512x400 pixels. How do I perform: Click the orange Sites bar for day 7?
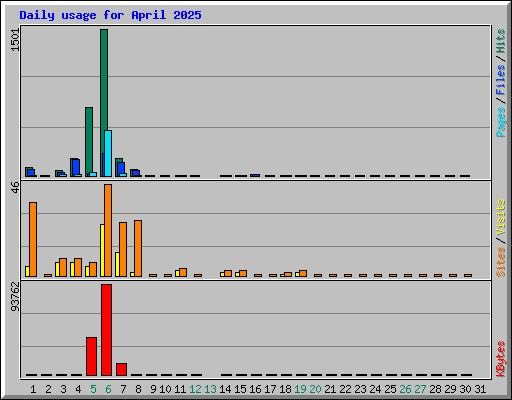[x=123, y=249]
